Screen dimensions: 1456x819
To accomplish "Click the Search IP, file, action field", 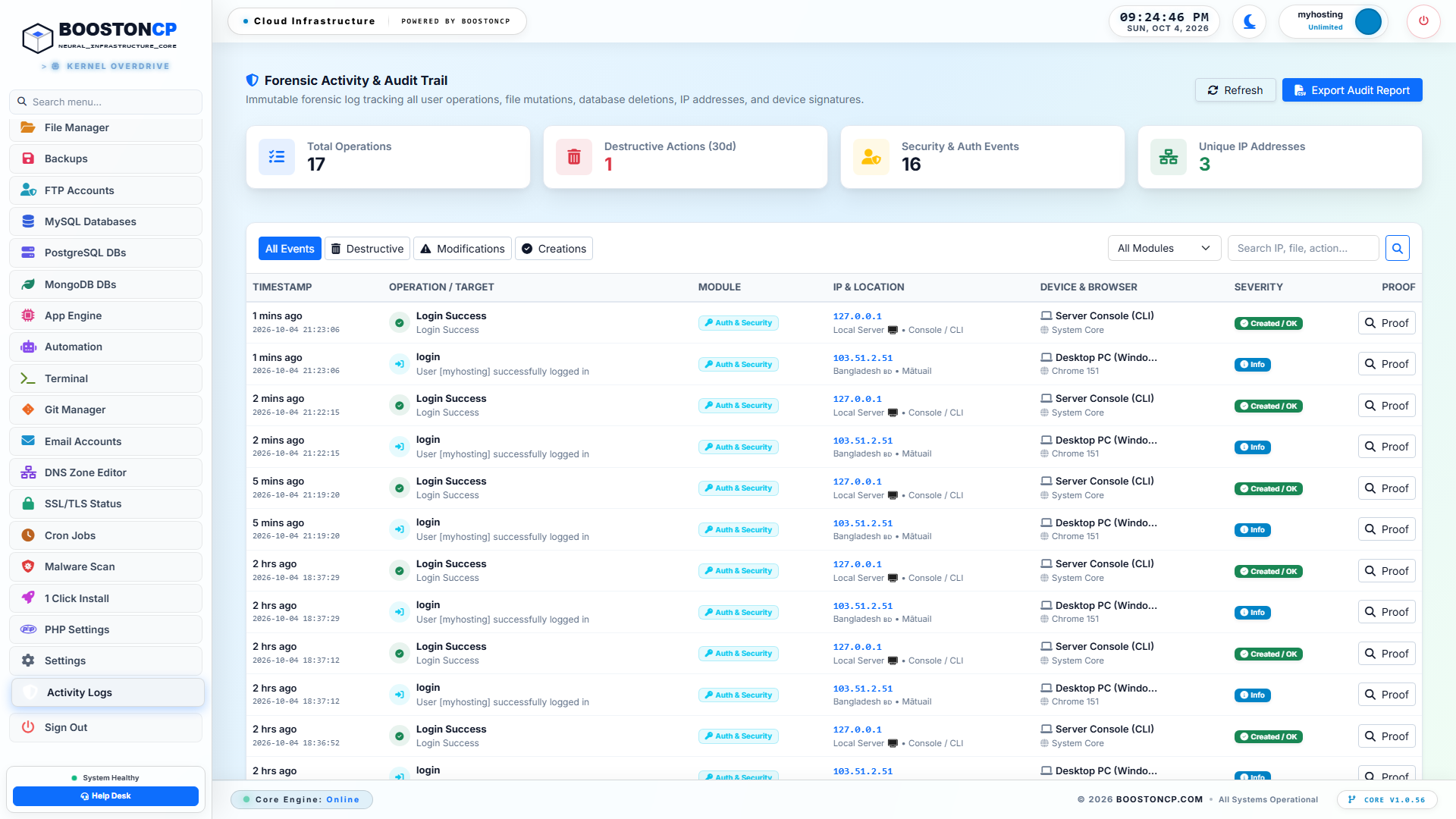I will tap(1303, 248).
